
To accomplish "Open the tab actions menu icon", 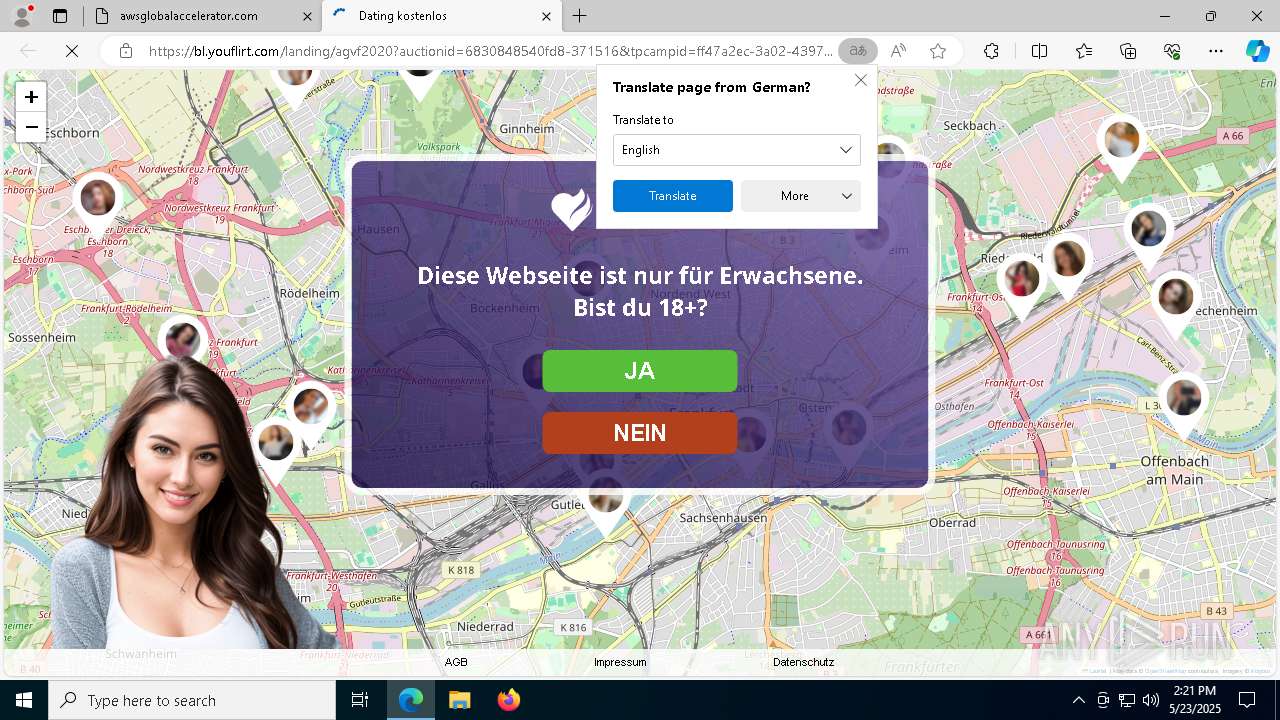I will pyautogui.click(x=60, y=16).
